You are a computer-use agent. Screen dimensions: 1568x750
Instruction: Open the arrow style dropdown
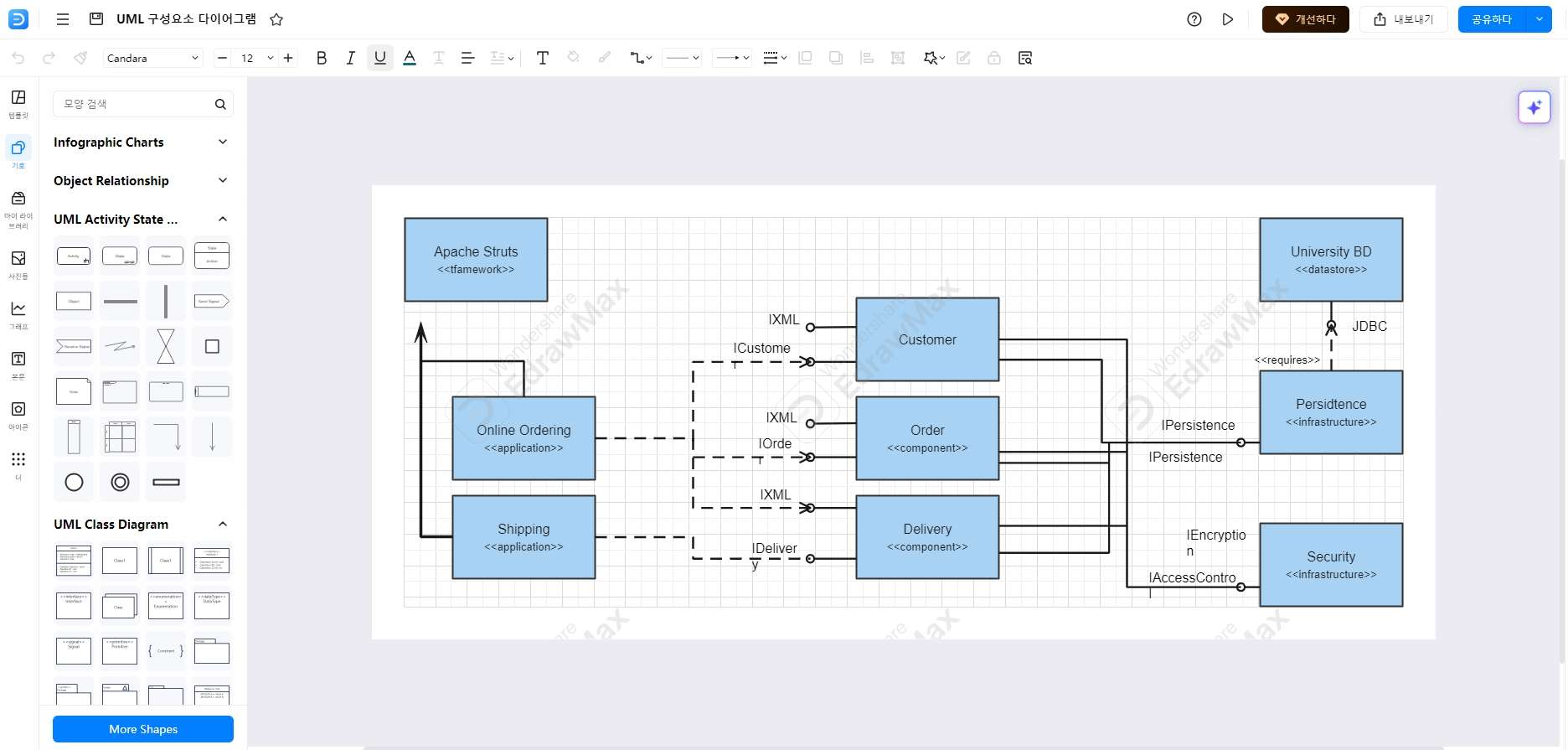point(732,58)
